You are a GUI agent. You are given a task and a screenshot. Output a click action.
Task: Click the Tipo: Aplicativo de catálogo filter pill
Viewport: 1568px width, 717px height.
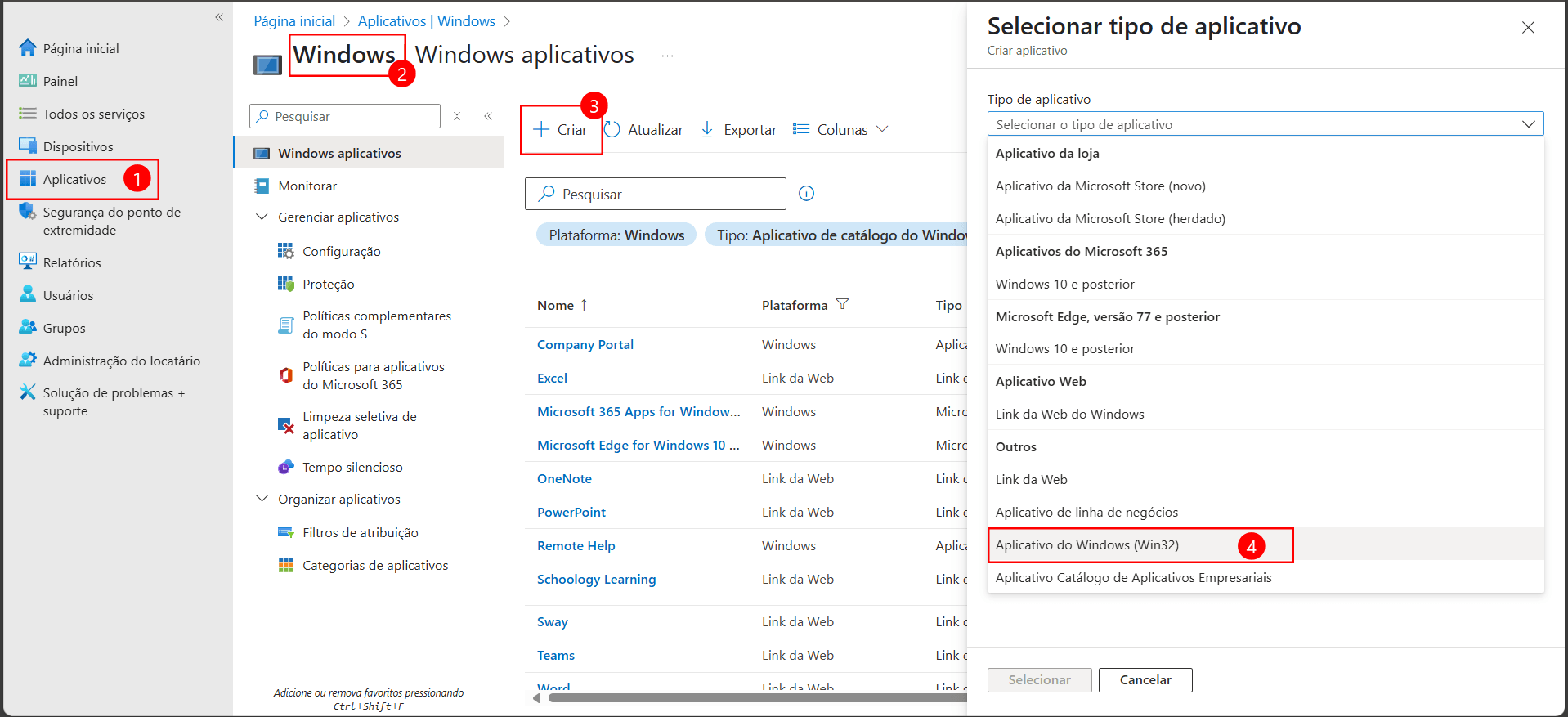[x=836, y=235]
